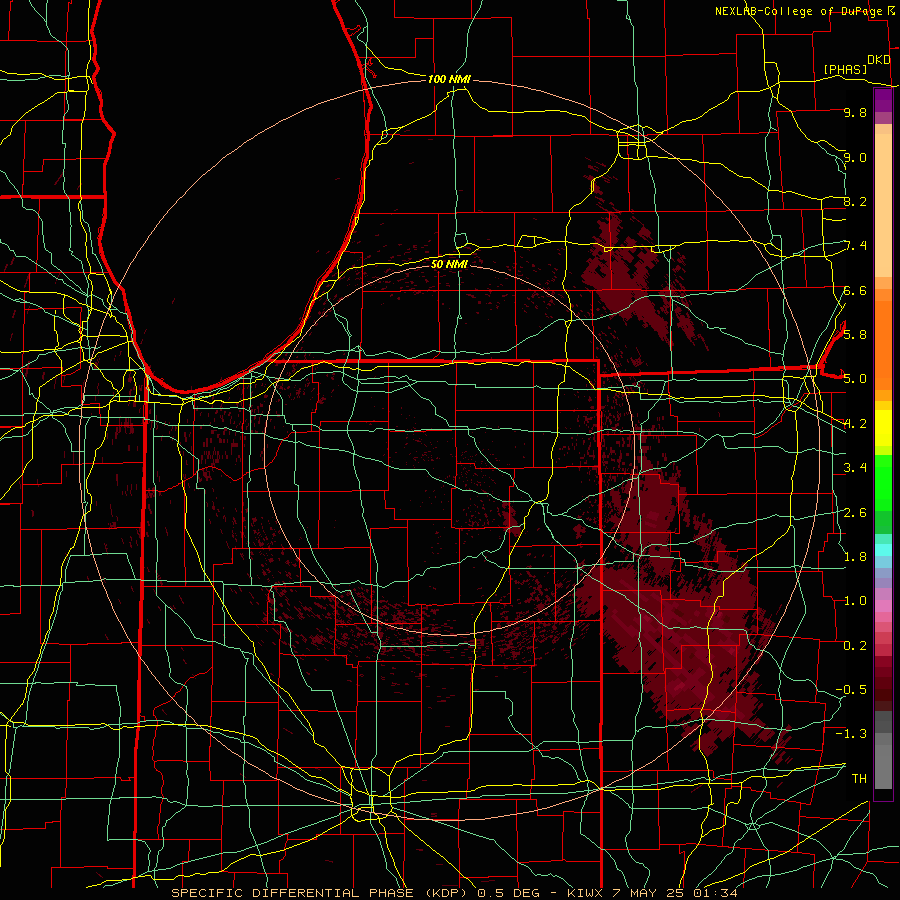The height and width of the screenshot is (900, 900).
Task: Click the [PHAS] units label
Action: pos(845,69)
